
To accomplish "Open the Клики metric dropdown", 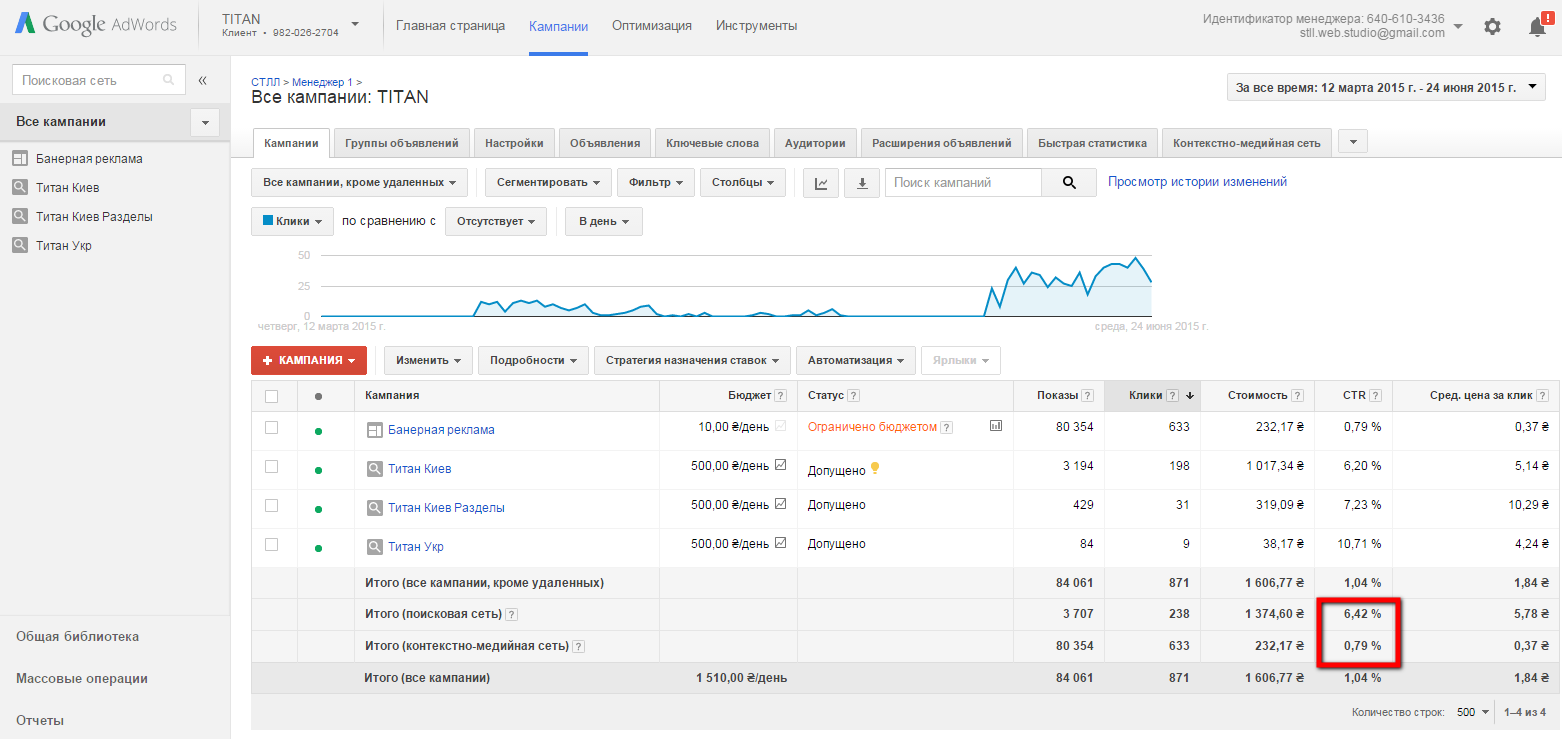I will coord(292,221).
